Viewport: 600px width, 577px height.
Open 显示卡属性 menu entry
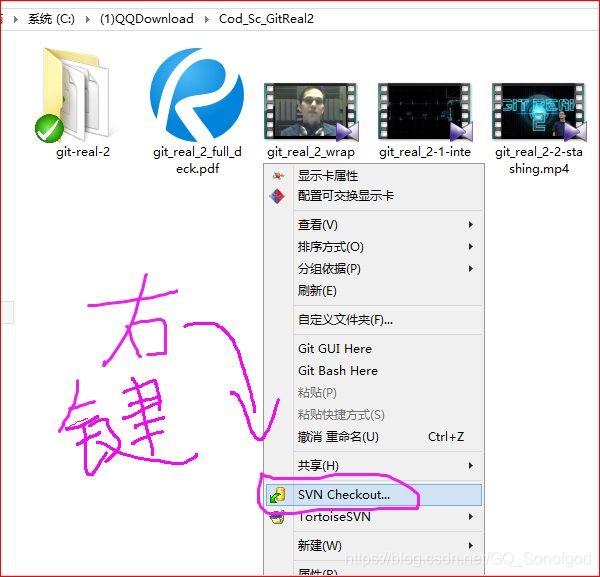[373, 176]
